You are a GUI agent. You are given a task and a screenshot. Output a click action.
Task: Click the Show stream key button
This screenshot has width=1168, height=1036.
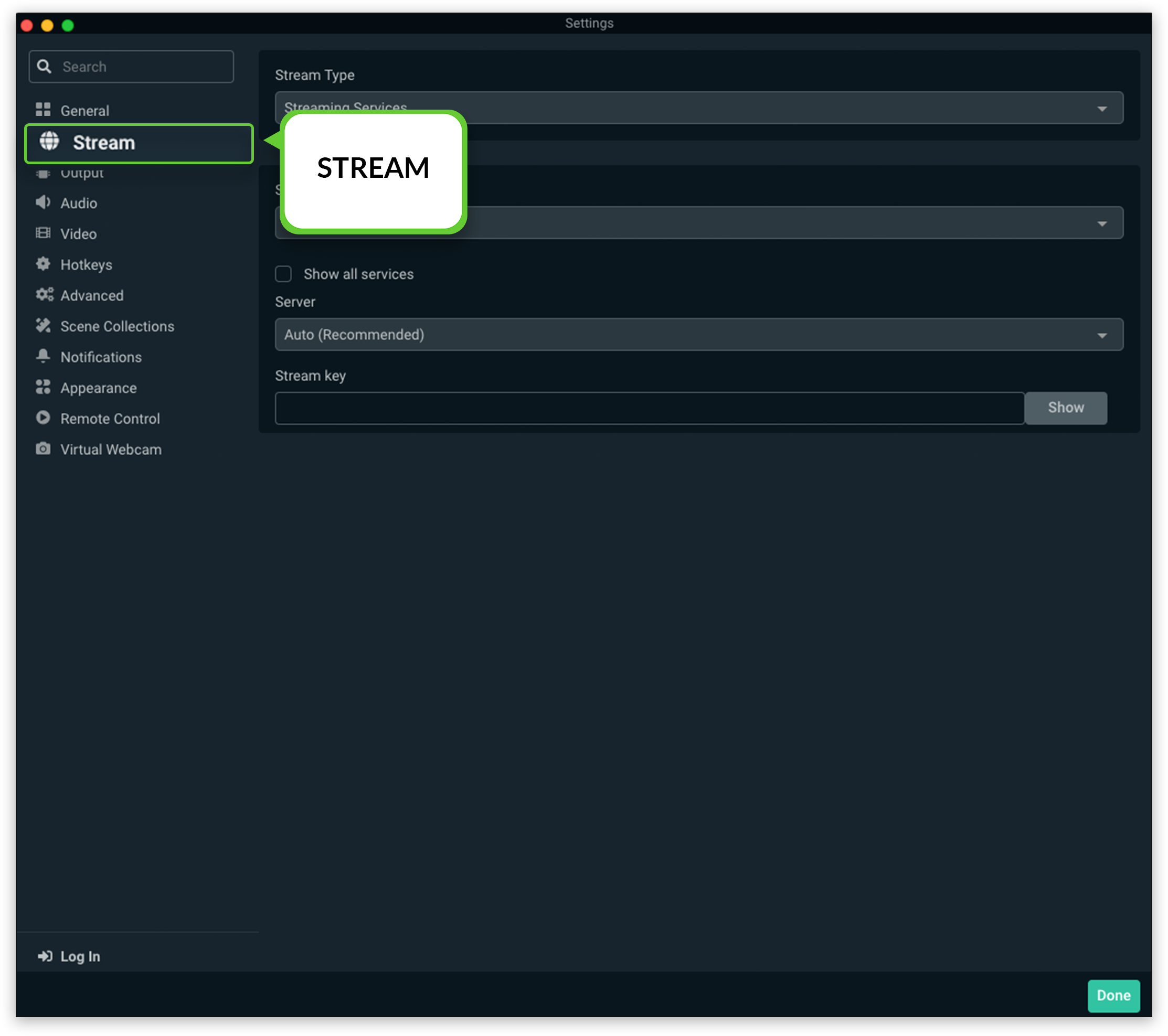(x=1065, y=407)
